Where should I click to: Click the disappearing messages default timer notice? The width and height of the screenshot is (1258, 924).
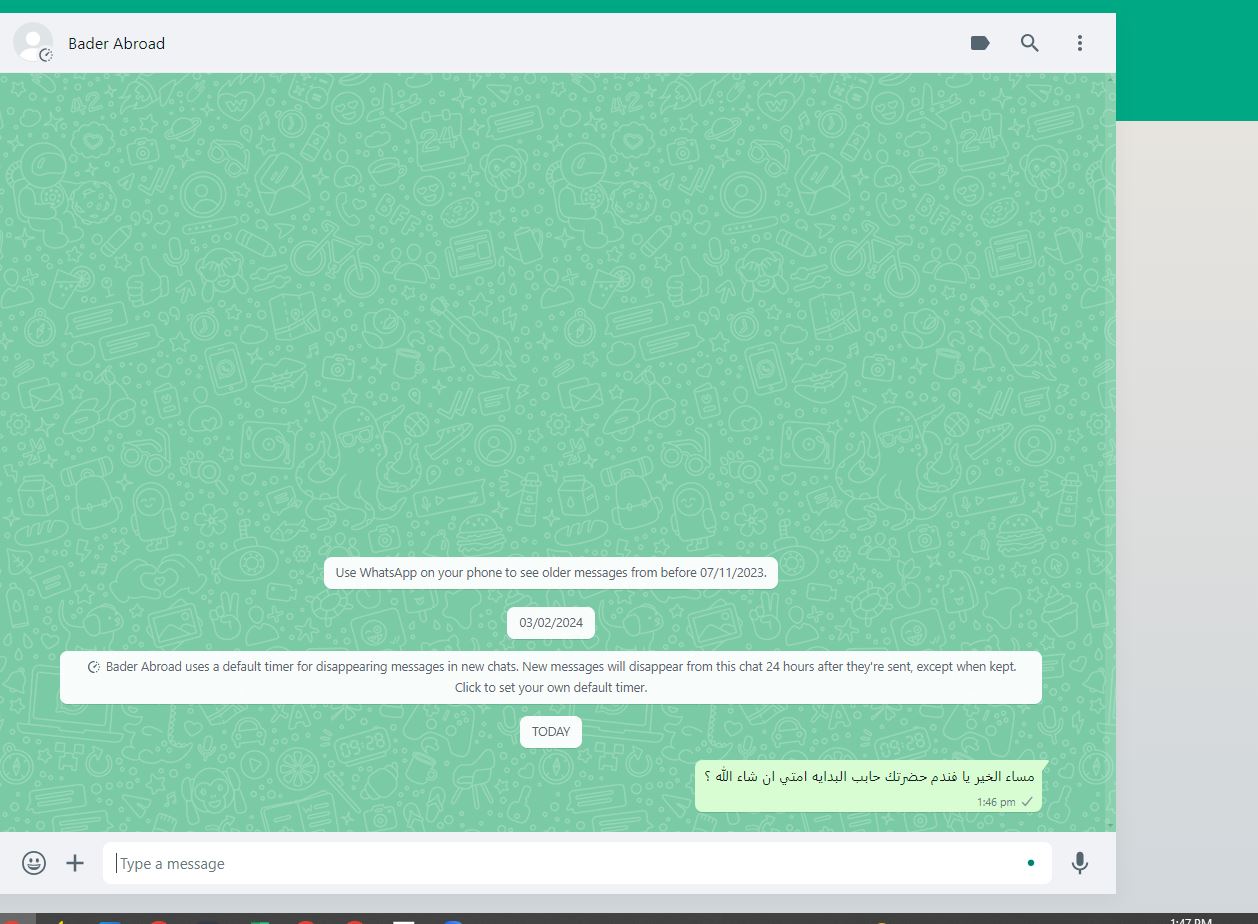tap(551, 677)
